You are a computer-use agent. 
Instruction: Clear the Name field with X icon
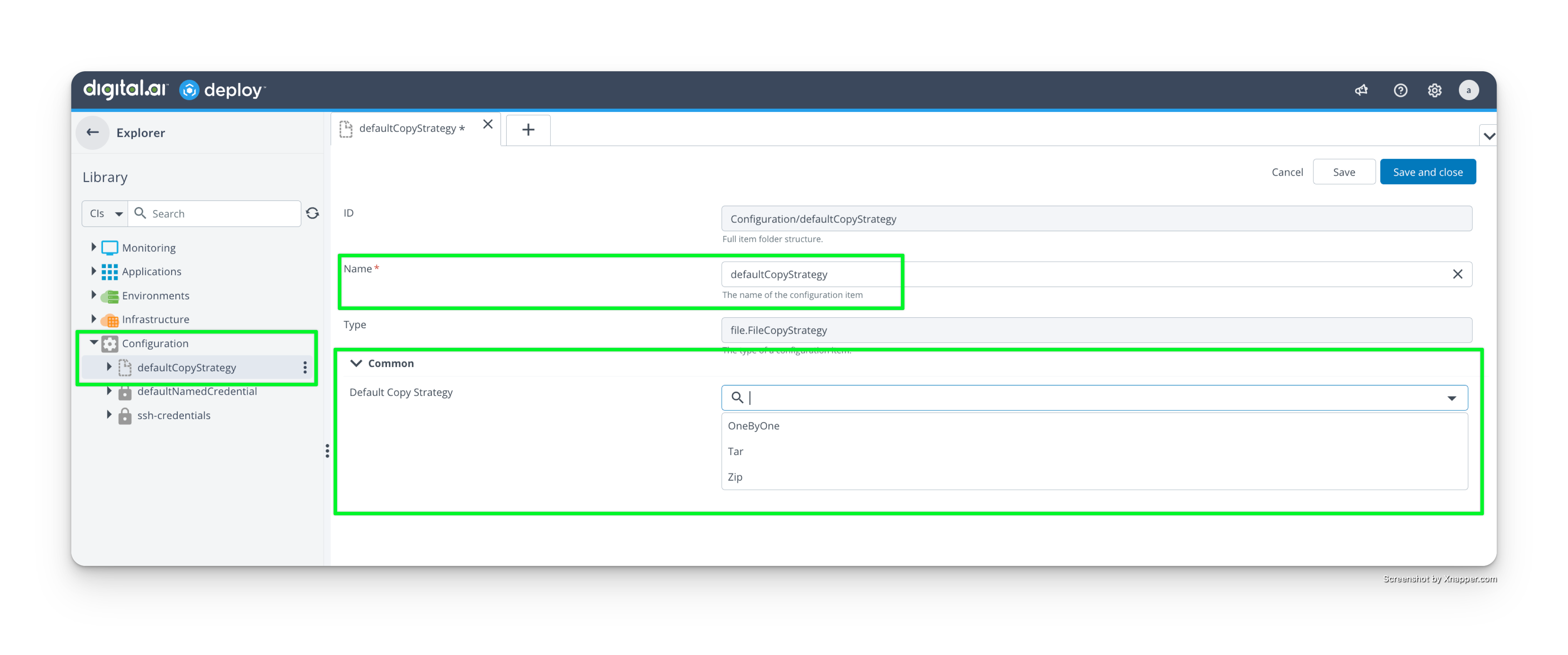click(1457, 274)
